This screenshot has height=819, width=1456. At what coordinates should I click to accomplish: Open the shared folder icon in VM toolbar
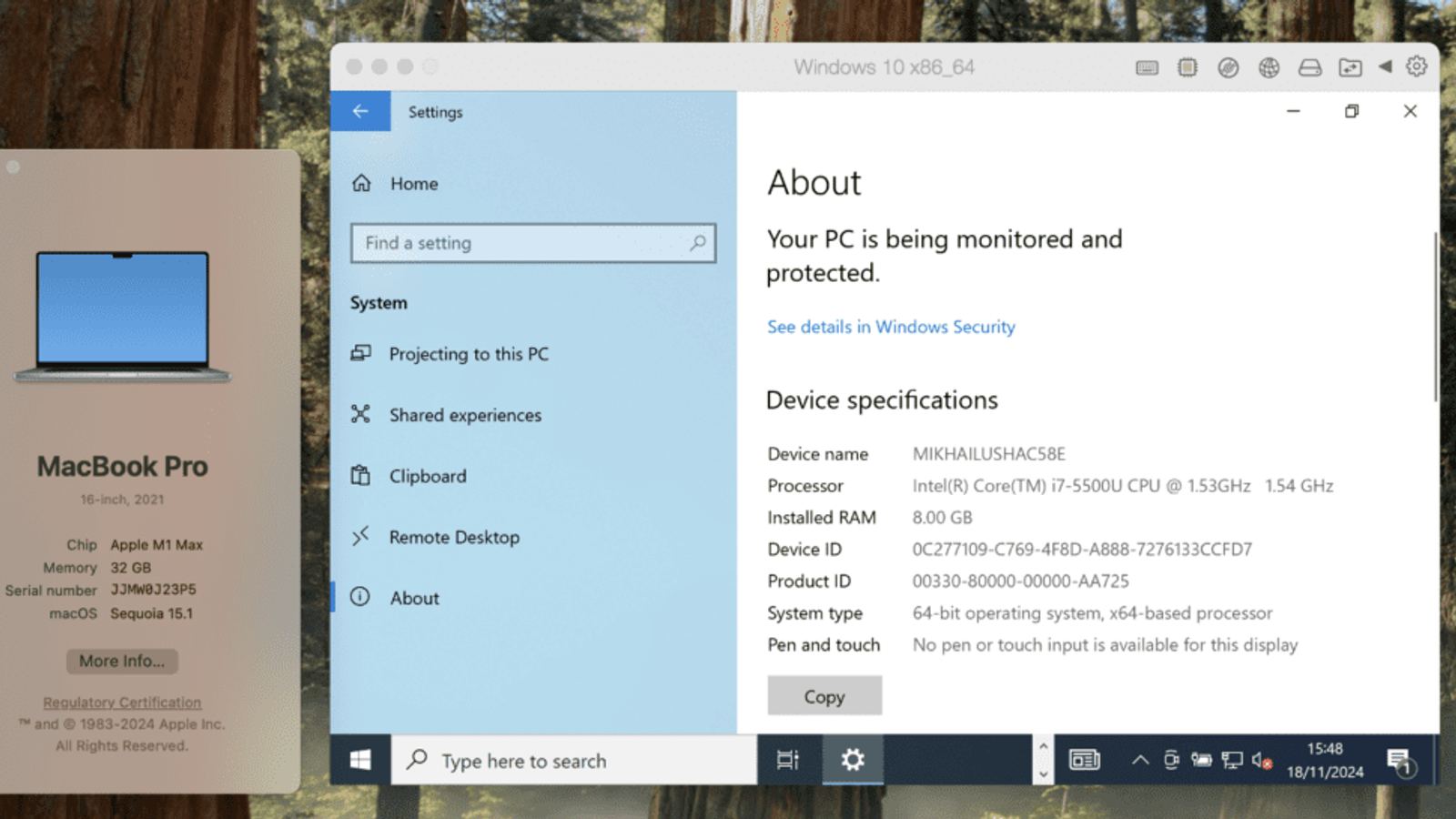coord(1350,67)
